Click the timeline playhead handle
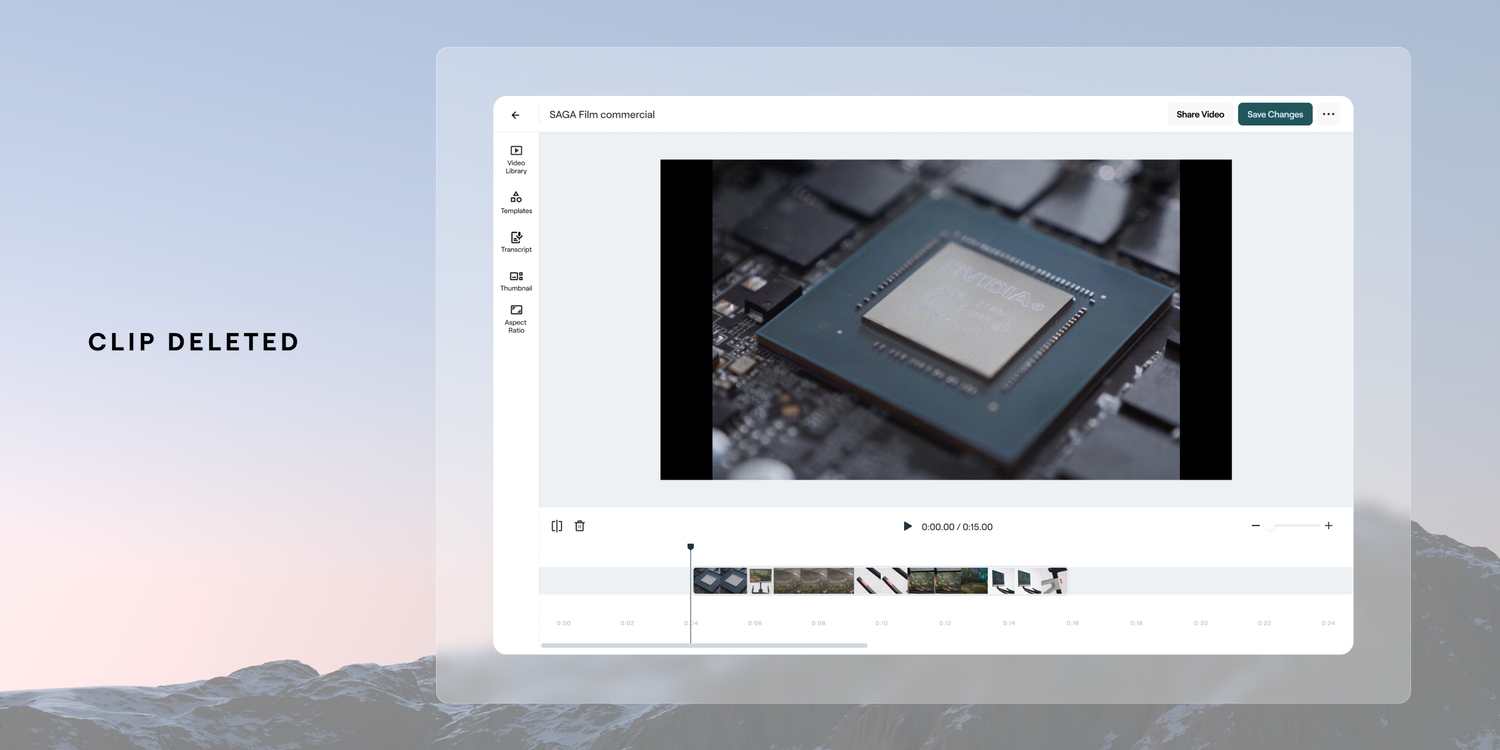Screen dimensions: 1500x750 tap(690, 547)
